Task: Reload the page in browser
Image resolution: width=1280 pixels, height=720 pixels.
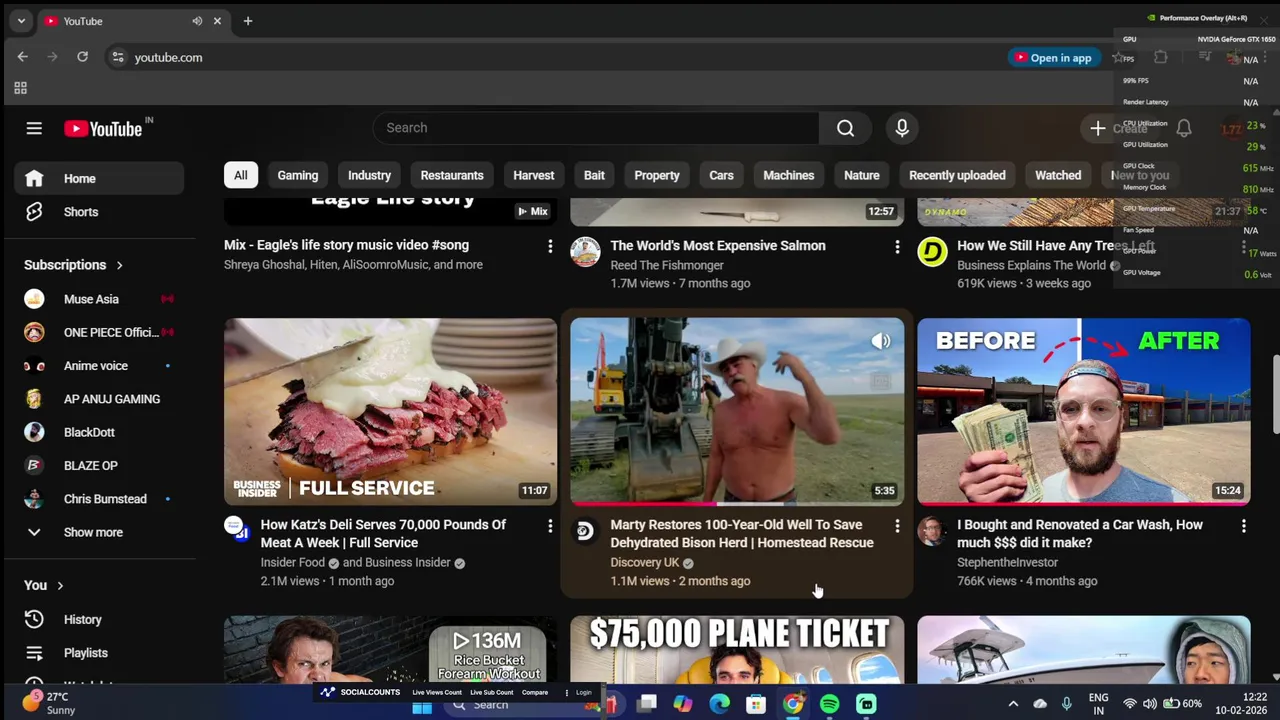Action: [x=82, y=57]
